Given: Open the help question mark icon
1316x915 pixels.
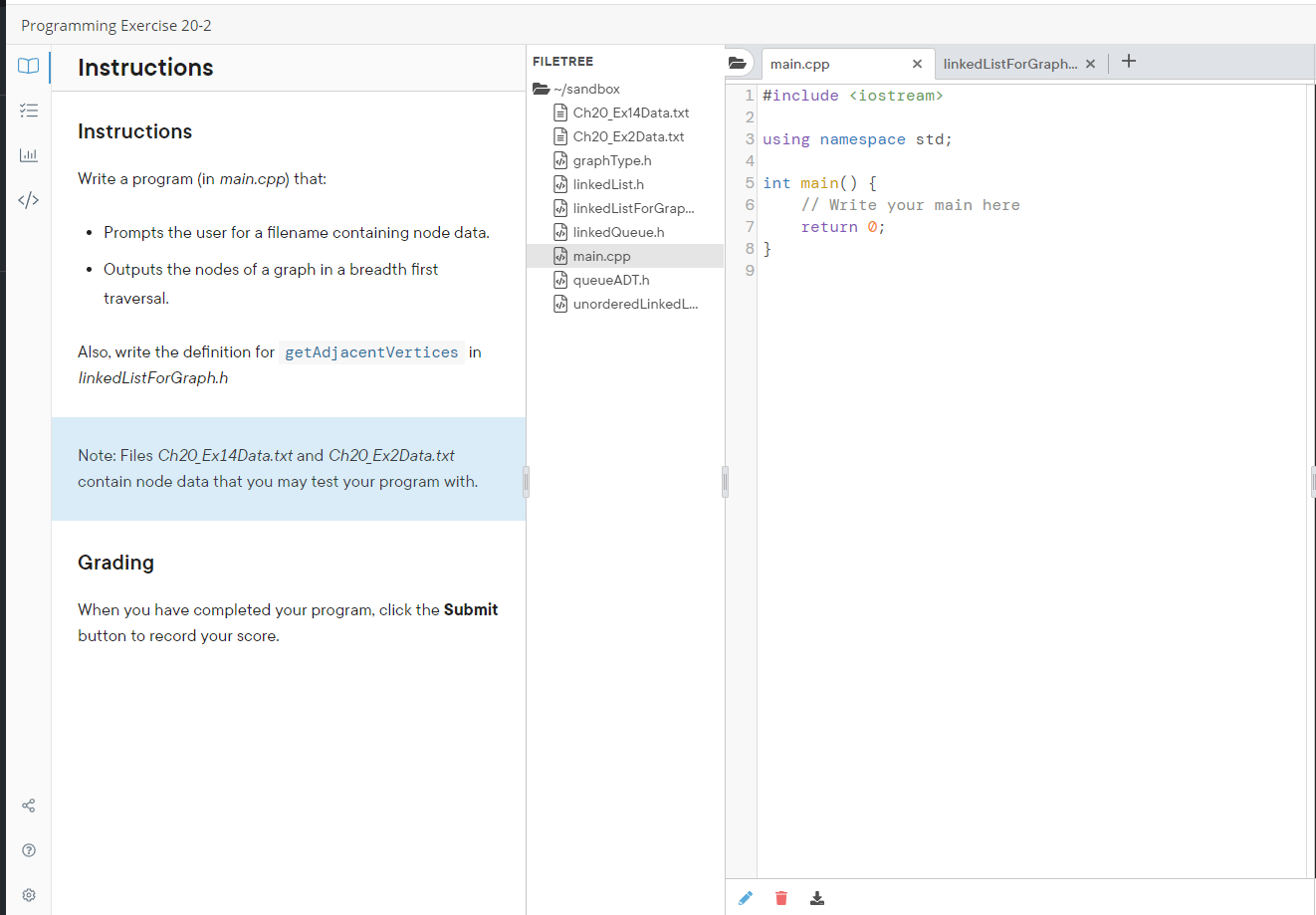Looking at the screenshot, I should click(28, 850).
